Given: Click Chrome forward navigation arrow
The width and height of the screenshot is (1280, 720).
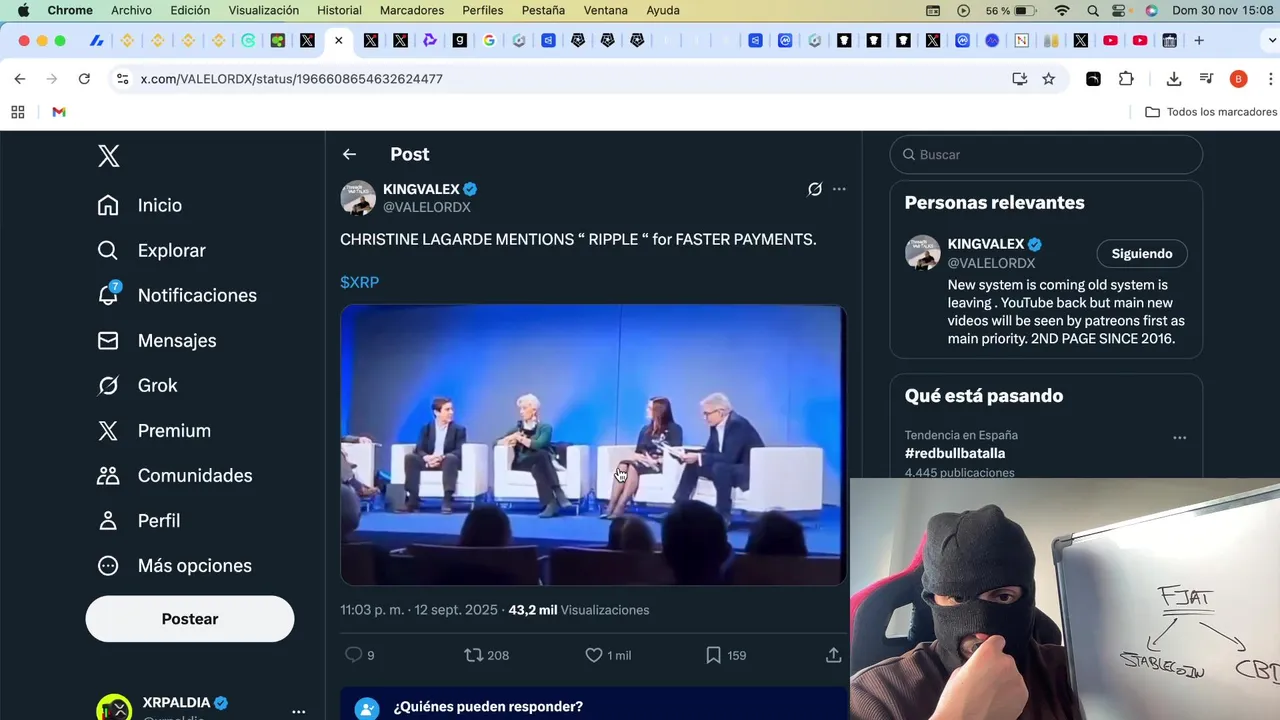Looking at the screenshot, I should [x=52, y=79].
